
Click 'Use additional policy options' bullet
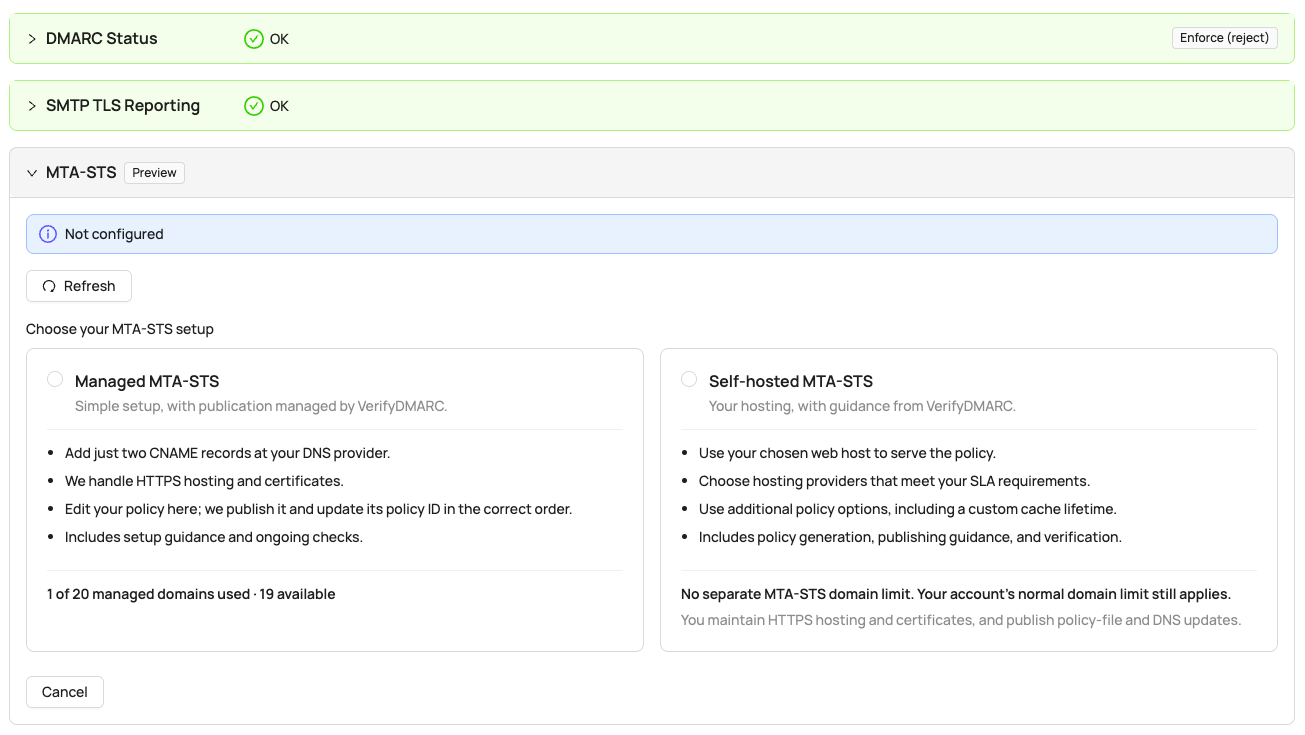(908, 509)
